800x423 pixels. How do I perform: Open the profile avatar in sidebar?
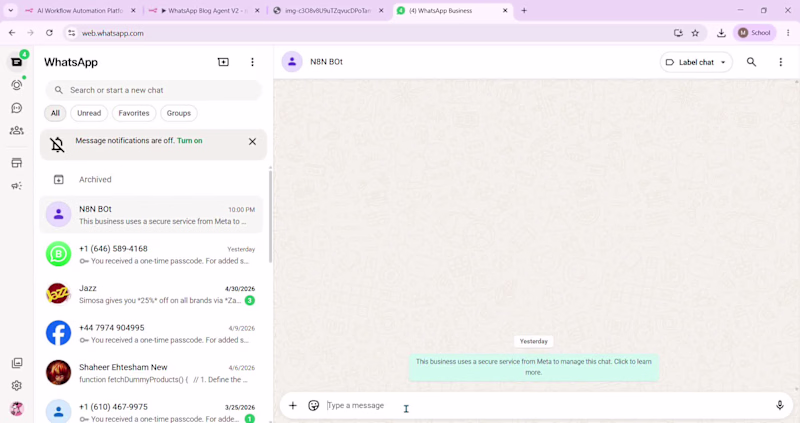17,409
